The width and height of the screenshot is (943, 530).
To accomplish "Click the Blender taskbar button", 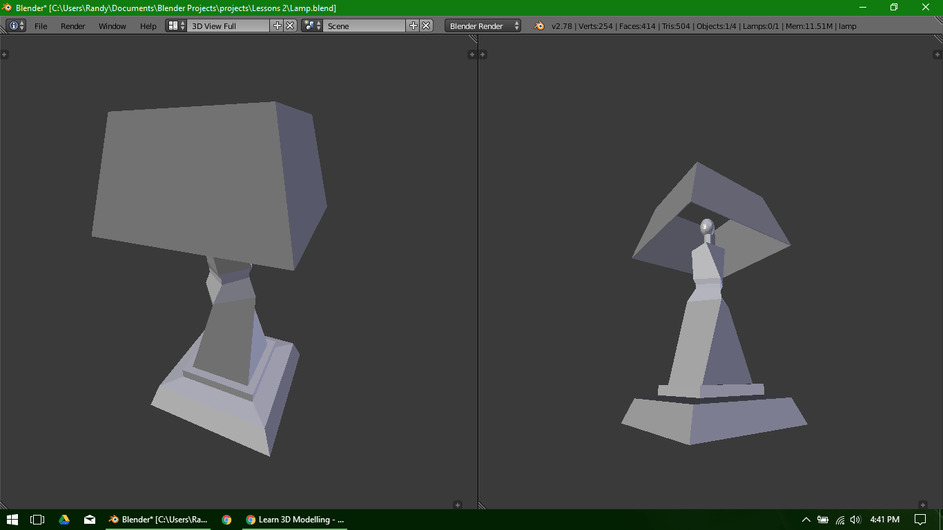I will pyautogui.click(x=159, y=520).
